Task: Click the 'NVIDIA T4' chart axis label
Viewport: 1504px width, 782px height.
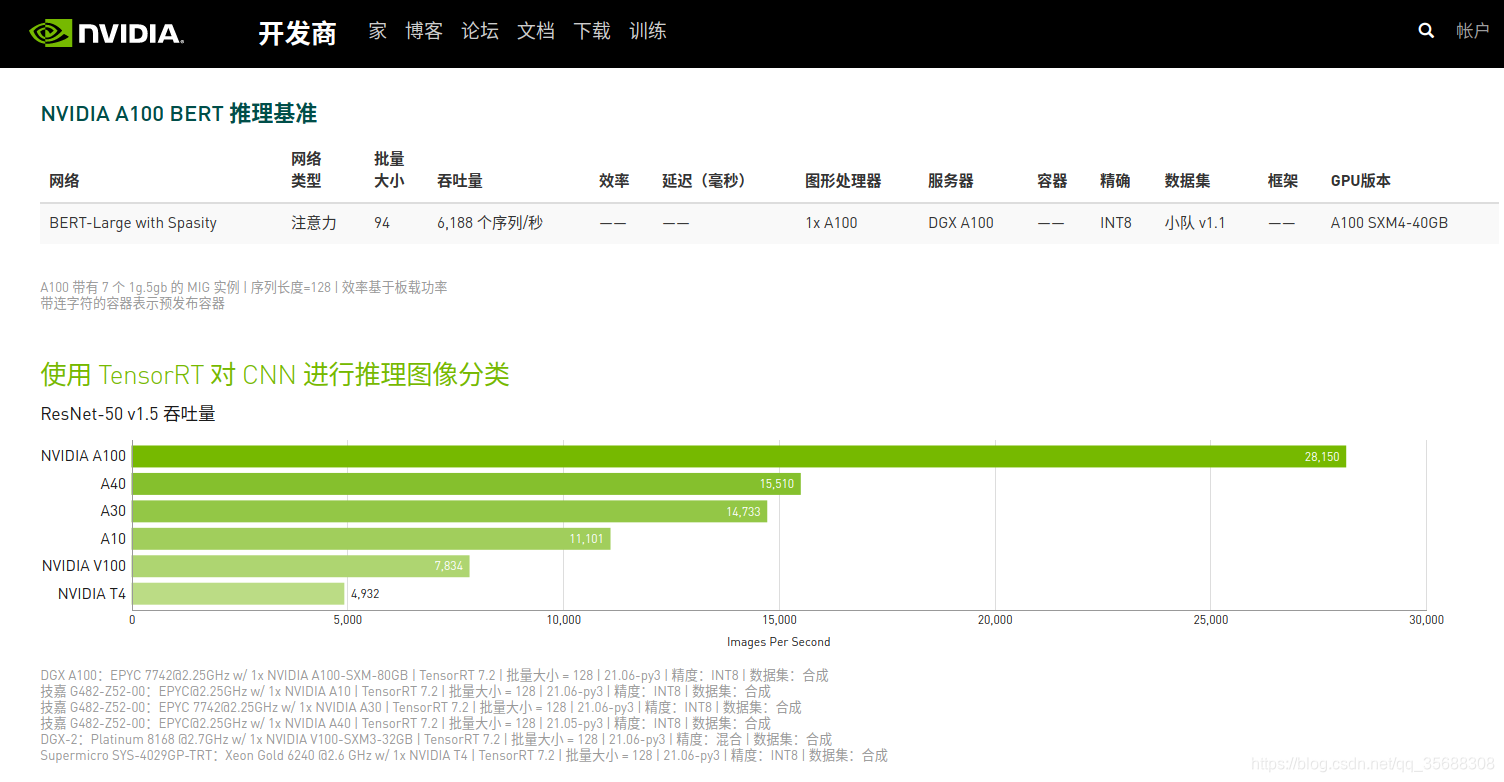Action: click(x=92, y=594)
